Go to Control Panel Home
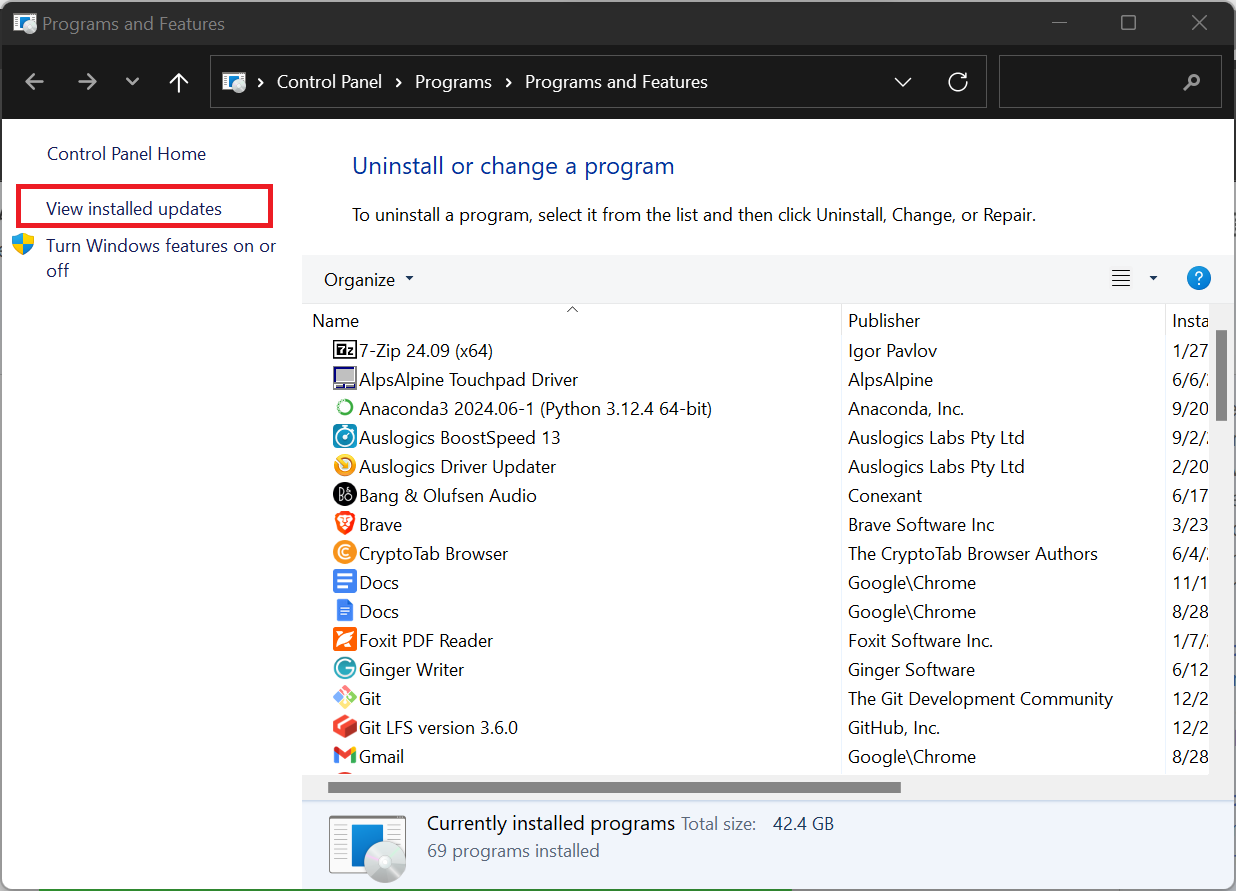 126,154
